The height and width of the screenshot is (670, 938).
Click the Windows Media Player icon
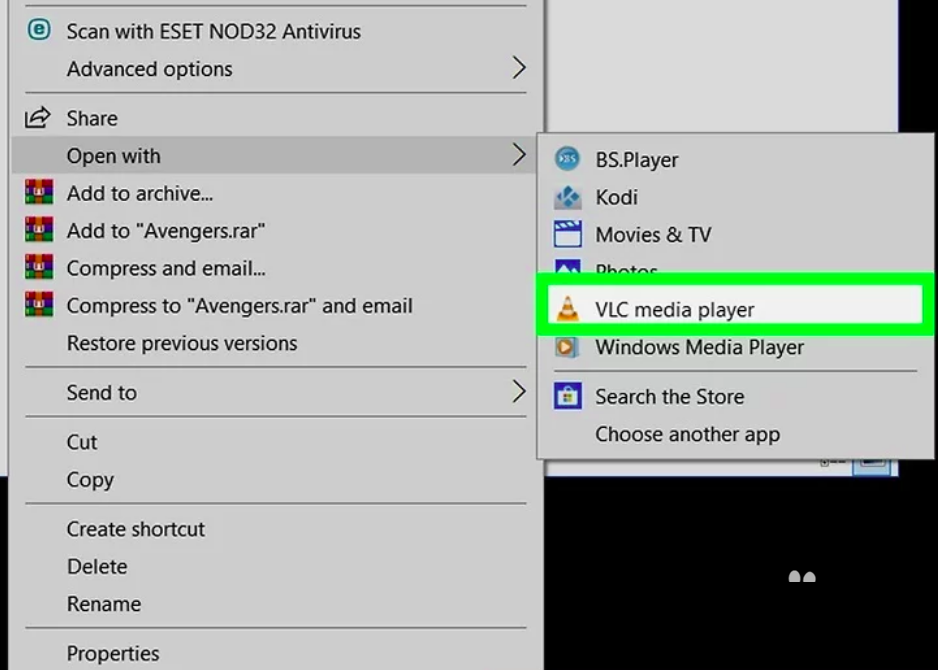point(567,347)
